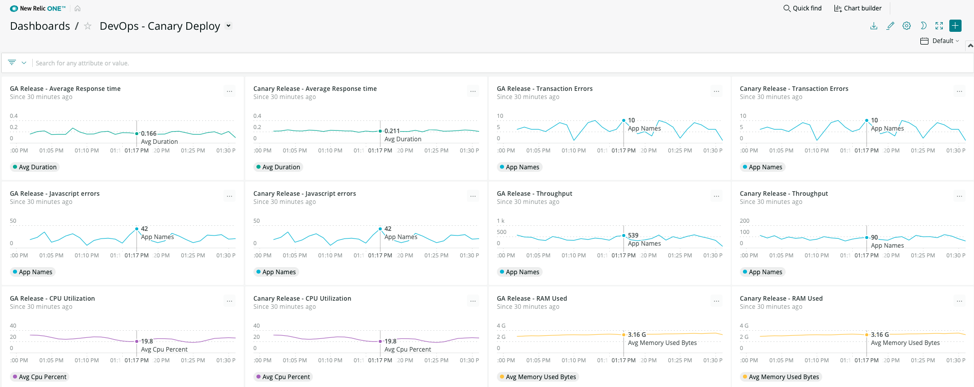Open options menu for GA Release - Average Response time
The height and width of the screenshot is (387, 974).
(230, 91)
